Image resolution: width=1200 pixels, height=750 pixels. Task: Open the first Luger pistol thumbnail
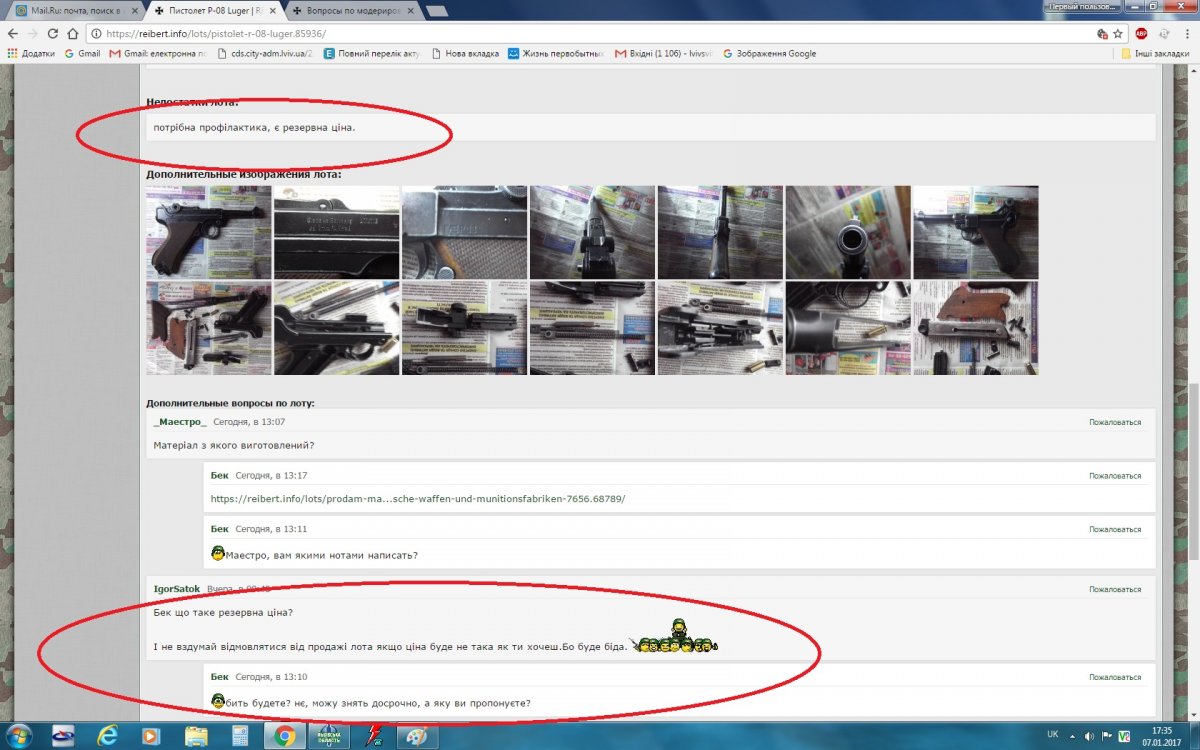[208, 232]
